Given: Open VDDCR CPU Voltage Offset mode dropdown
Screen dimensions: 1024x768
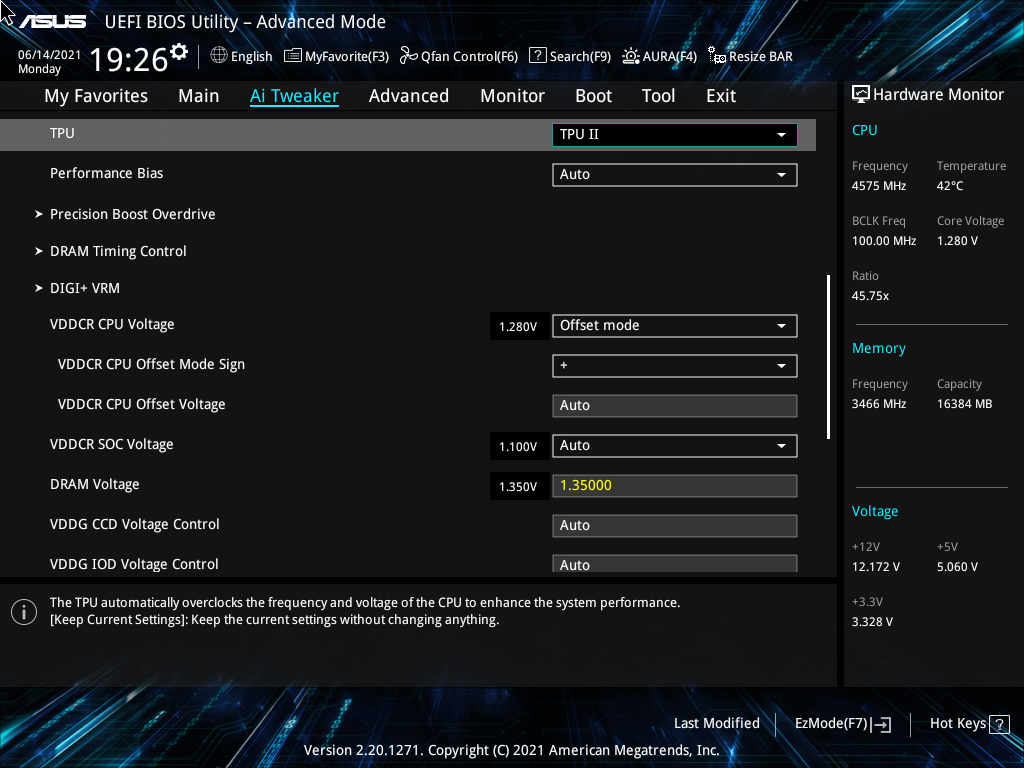Looking at the screenshot, I should click(675, 326).
